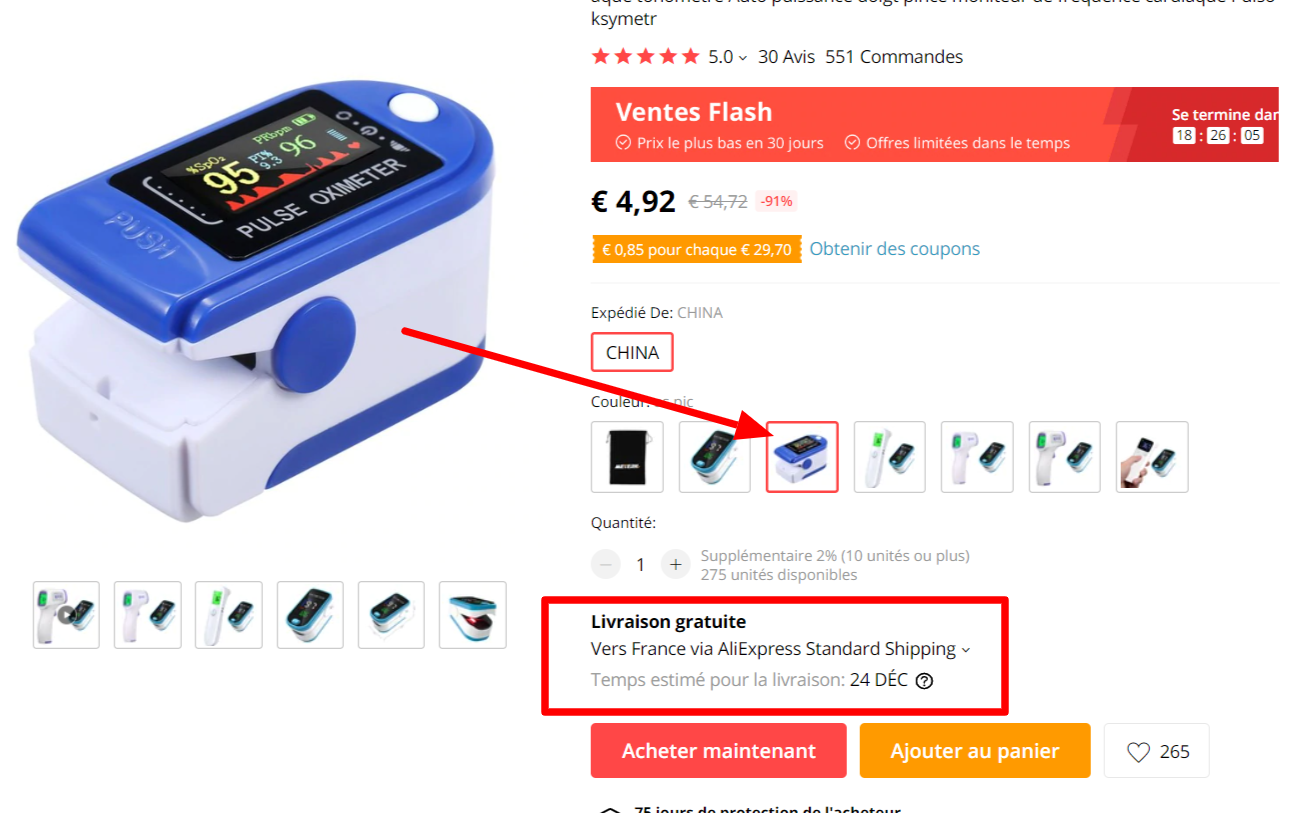This screenshot has height=813, width=1307.
Task: Open the 30 Avis reviews link
Action: pos(787,57)
